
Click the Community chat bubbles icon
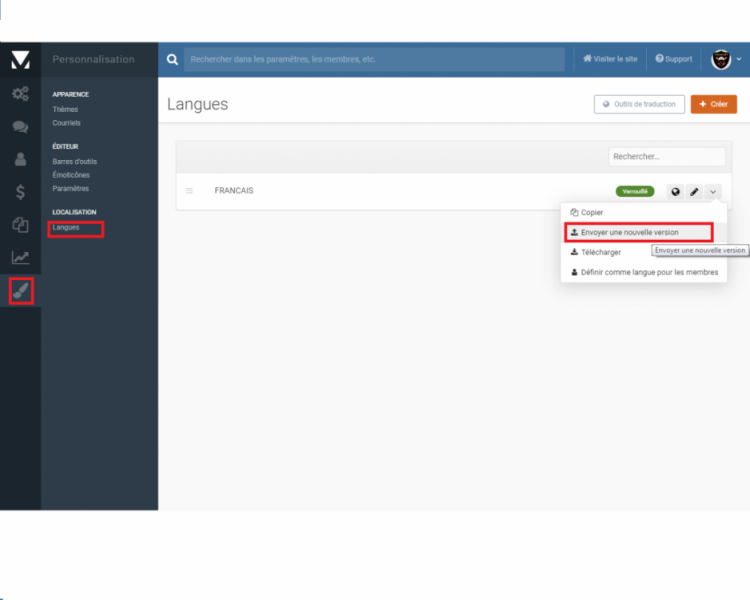pyautogui.click(x=20, y=127)
